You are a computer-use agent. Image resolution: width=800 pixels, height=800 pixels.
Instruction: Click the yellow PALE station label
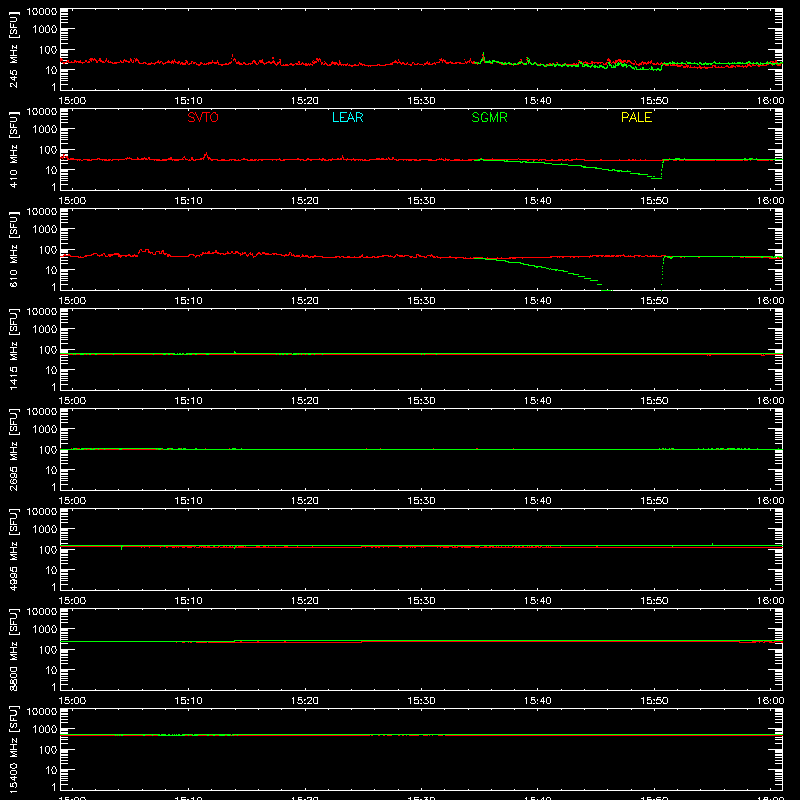[636, 117]
